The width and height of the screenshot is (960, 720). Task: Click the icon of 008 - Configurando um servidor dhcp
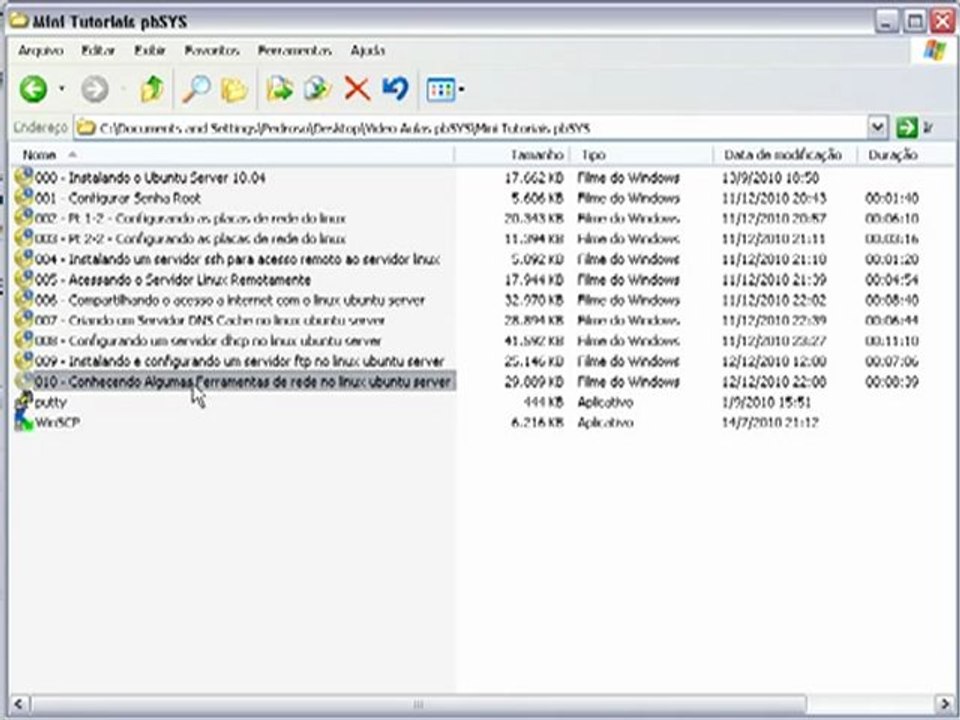(x=23, y=340)
